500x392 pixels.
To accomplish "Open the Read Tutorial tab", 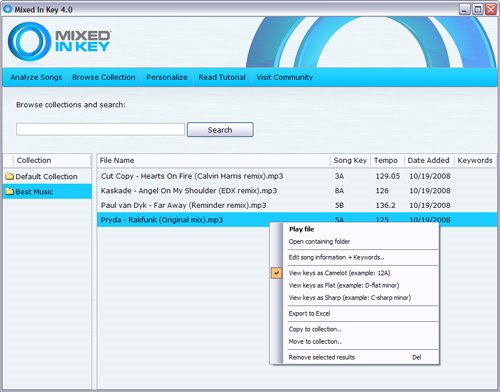I will (x=222, y=77).
